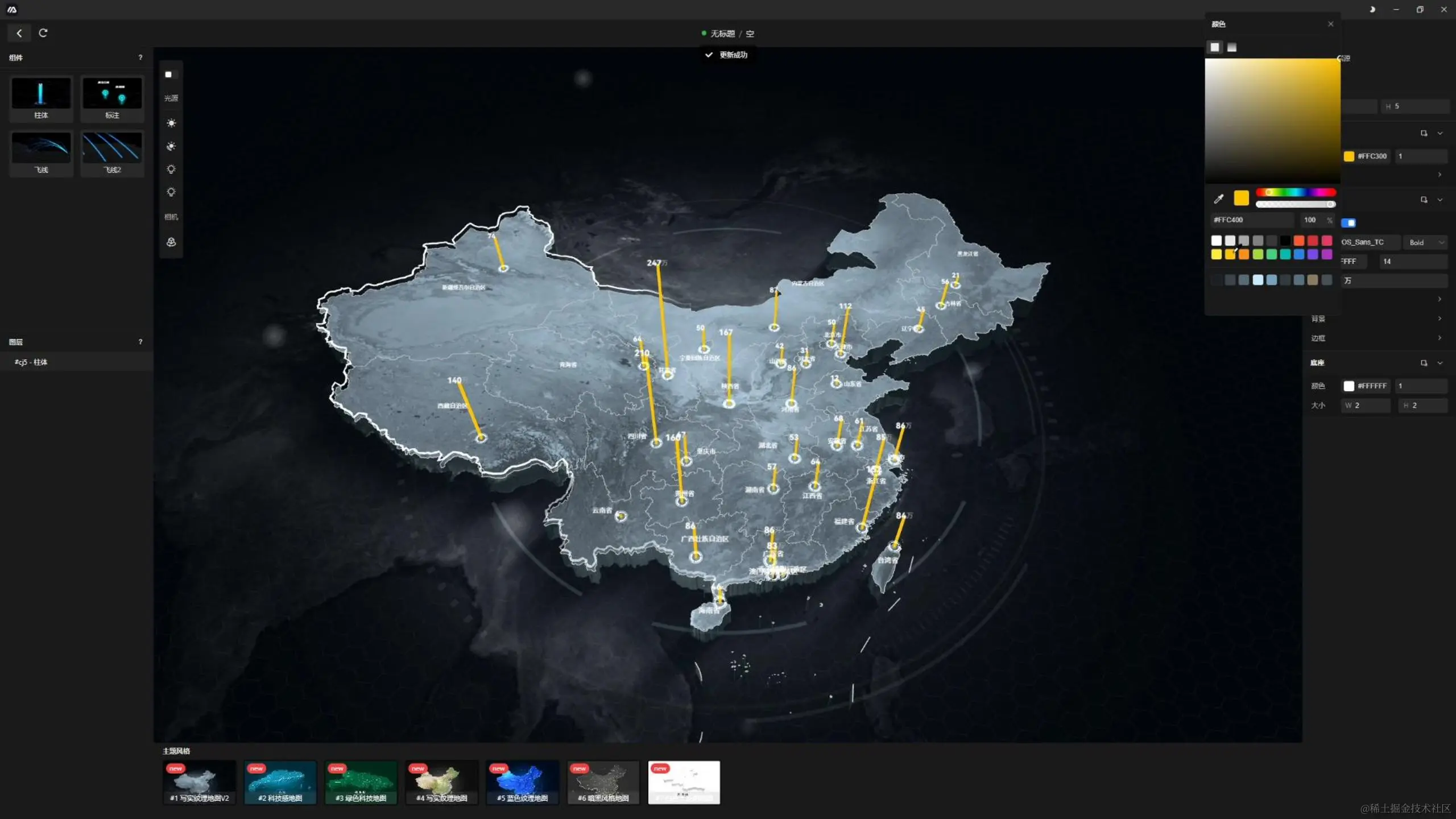The height and width of the screenshot is (819, 1456).
Task: Click the back arrow button
Action: 19,33
